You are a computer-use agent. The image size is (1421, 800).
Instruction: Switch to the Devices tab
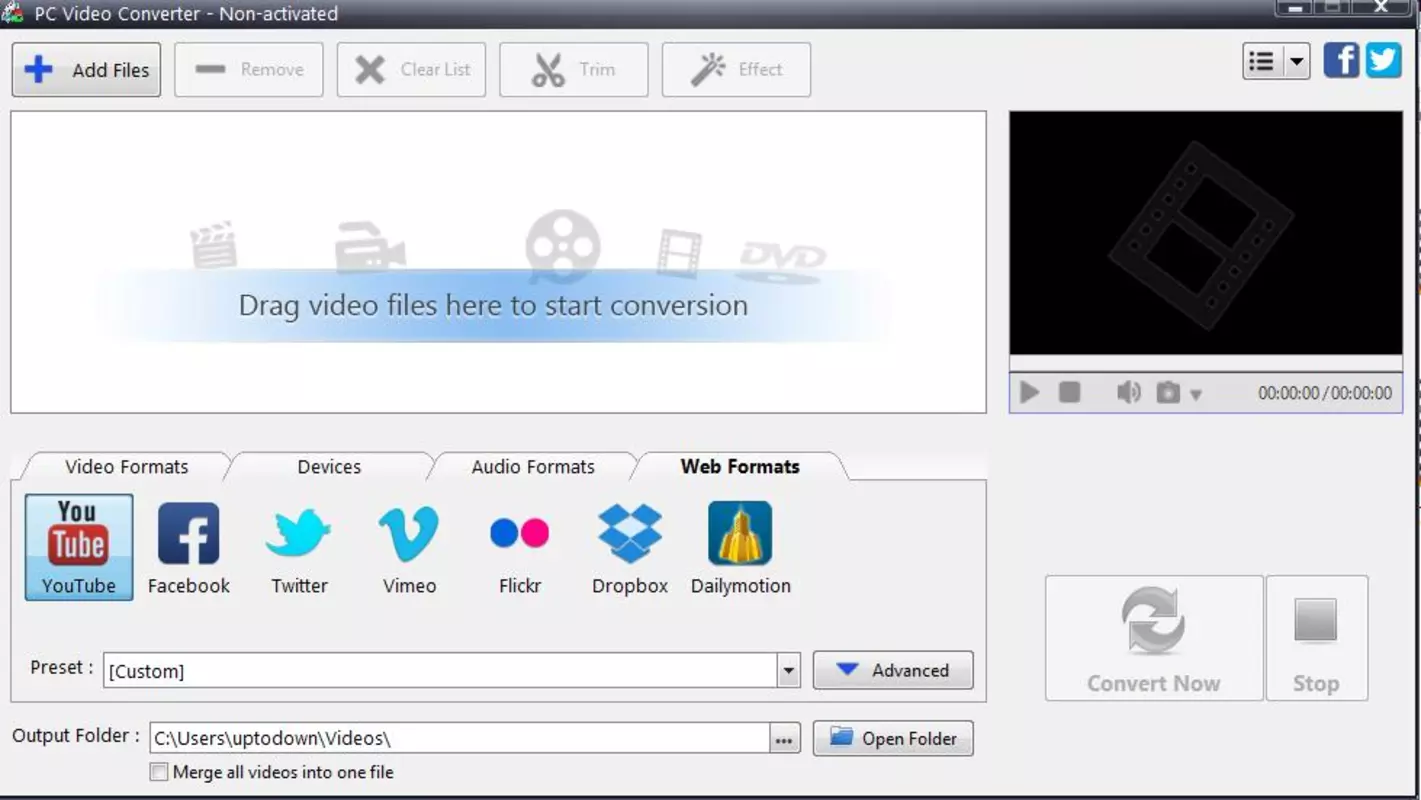click(x=329, y=467)
